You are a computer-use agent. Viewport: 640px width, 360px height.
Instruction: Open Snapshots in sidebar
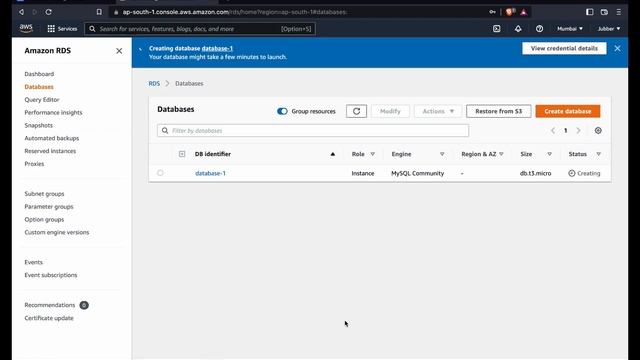[38, 125]
